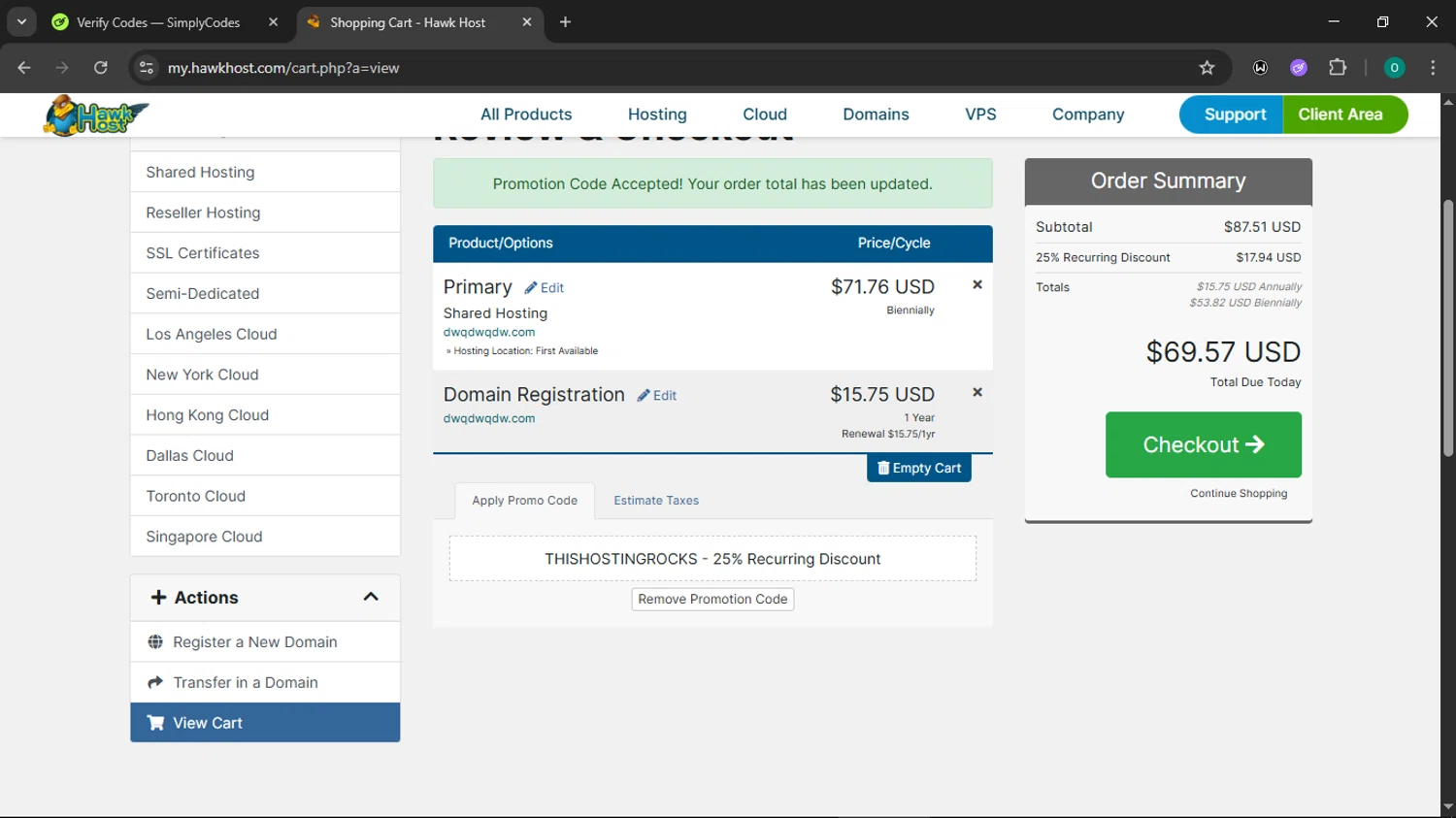Open the Hosting navigation menu
This screenshot has height=818, width=1456.
(x=657, y=115)
